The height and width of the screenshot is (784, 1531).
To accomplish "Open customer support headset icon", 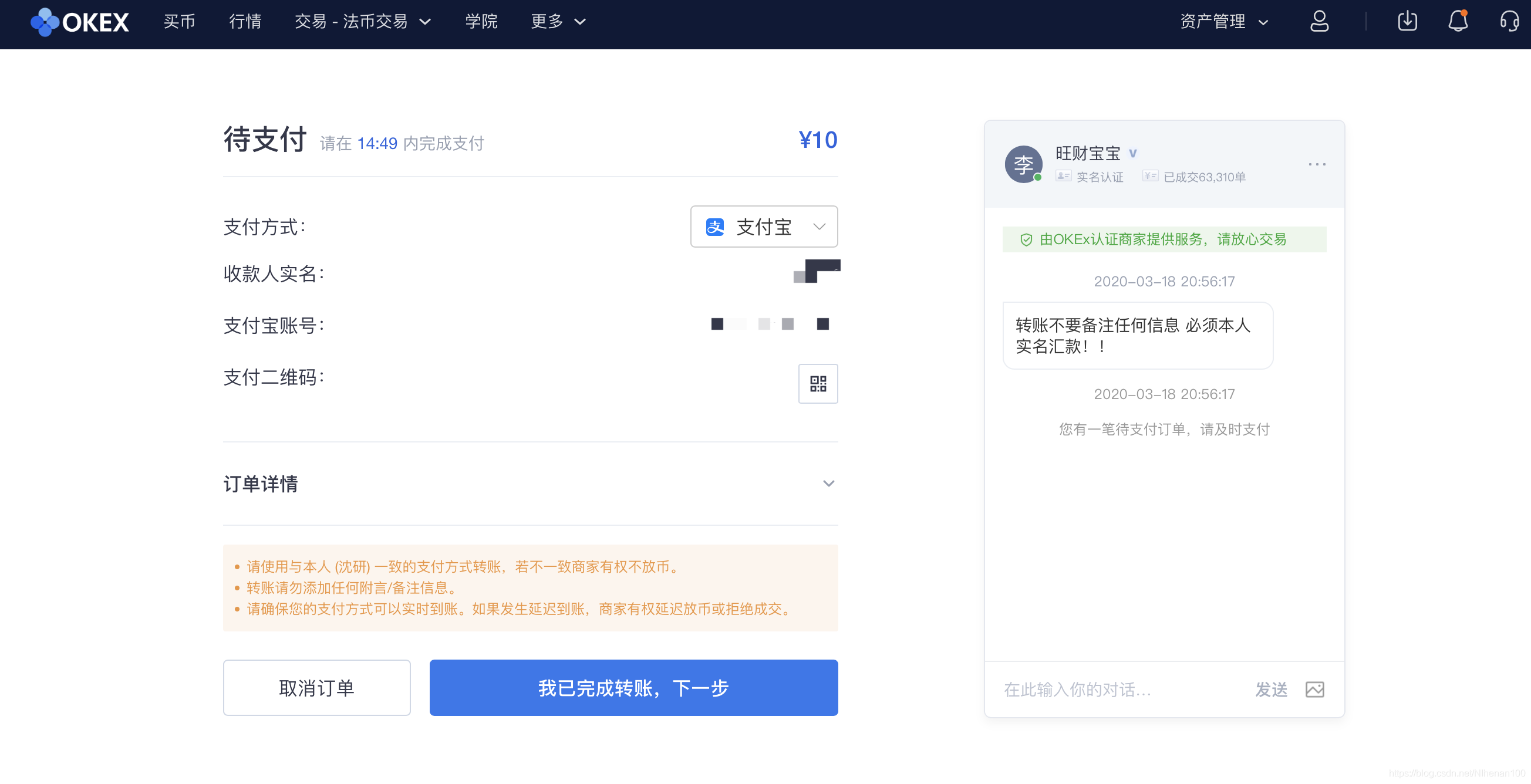I will (1509, 21).
